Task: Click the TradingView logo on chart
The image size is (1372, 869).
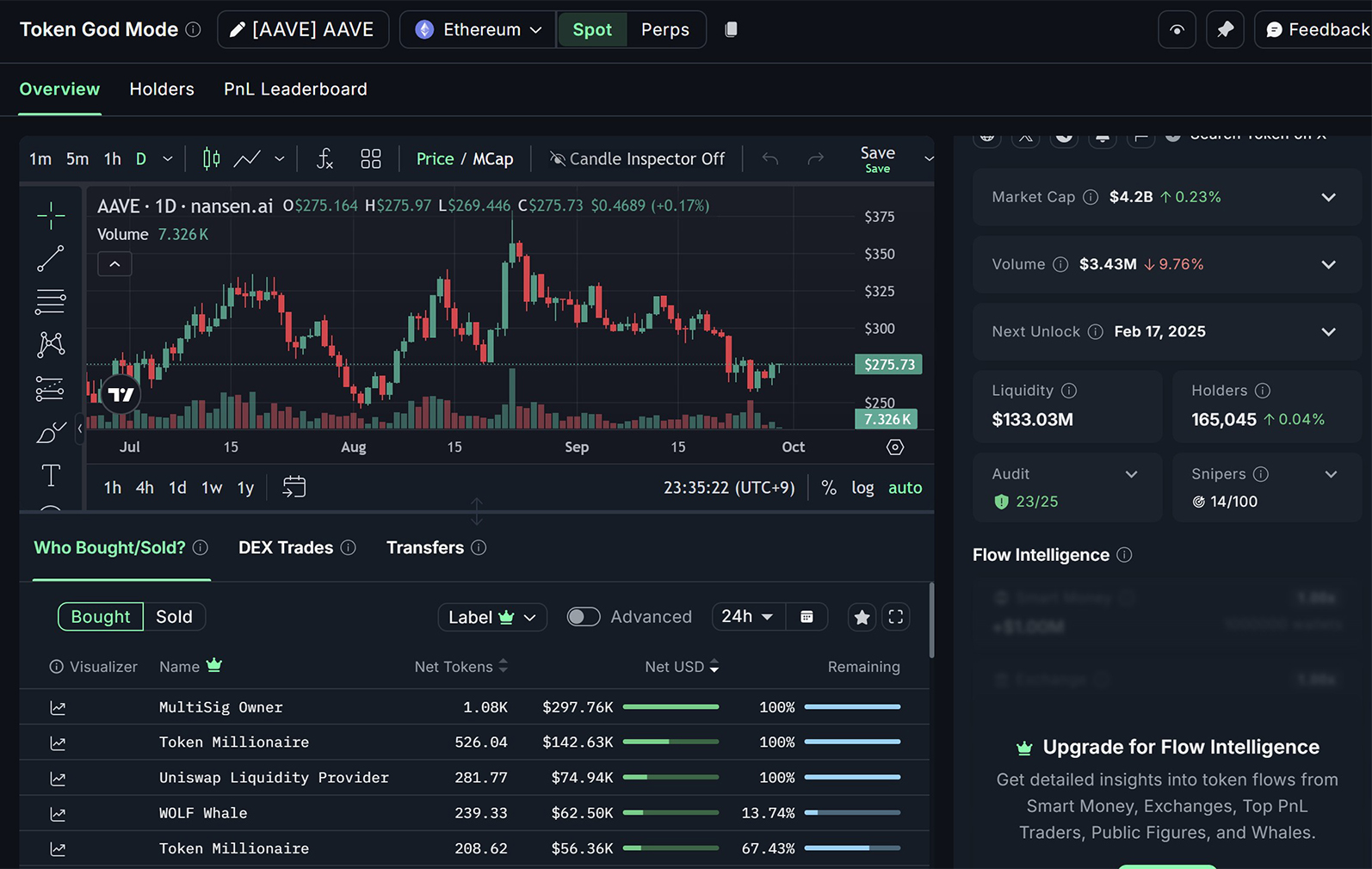Action: click(121, 395)
